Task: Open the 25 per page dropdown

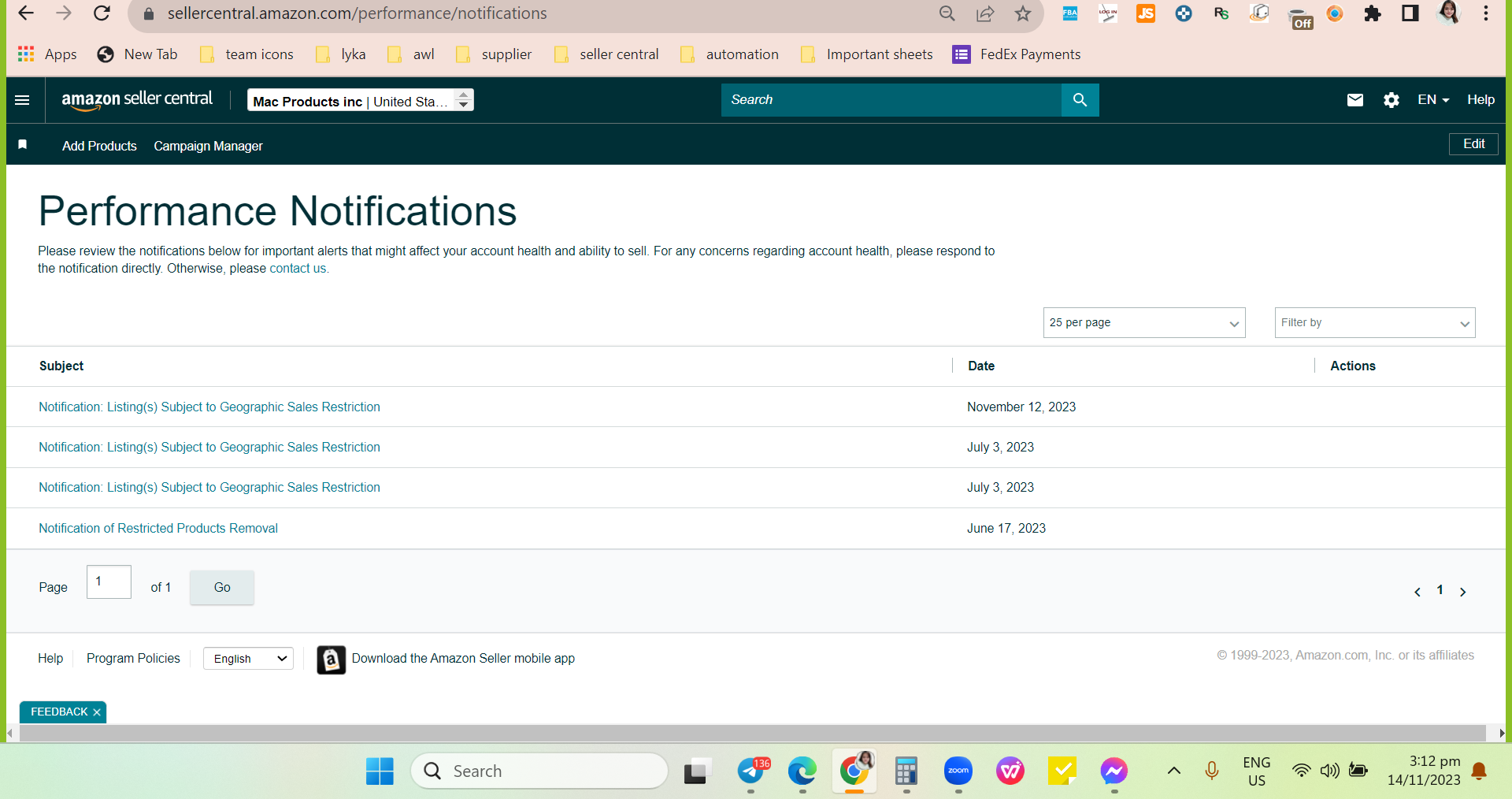Action: [1144, 323]
